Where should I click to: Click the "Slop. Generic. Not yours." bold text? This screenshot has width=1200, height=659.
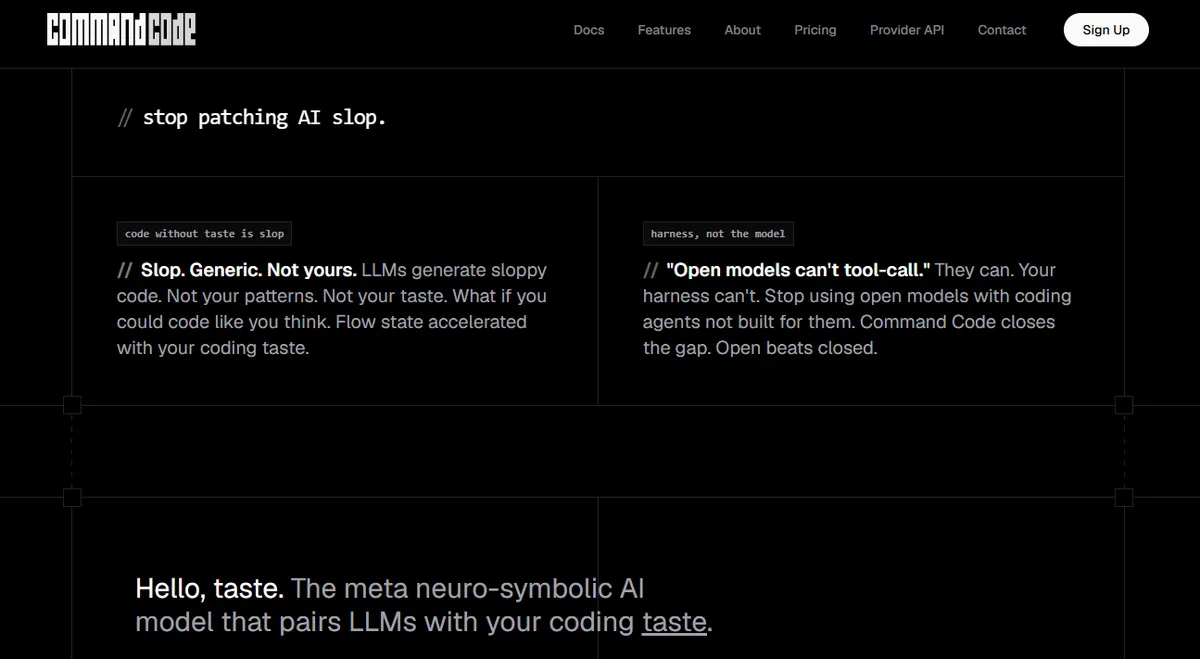pos(248,270)
